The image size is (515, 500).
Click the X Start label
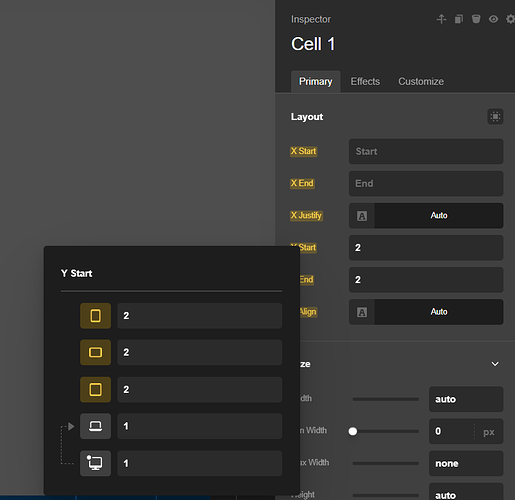point(303,151)
